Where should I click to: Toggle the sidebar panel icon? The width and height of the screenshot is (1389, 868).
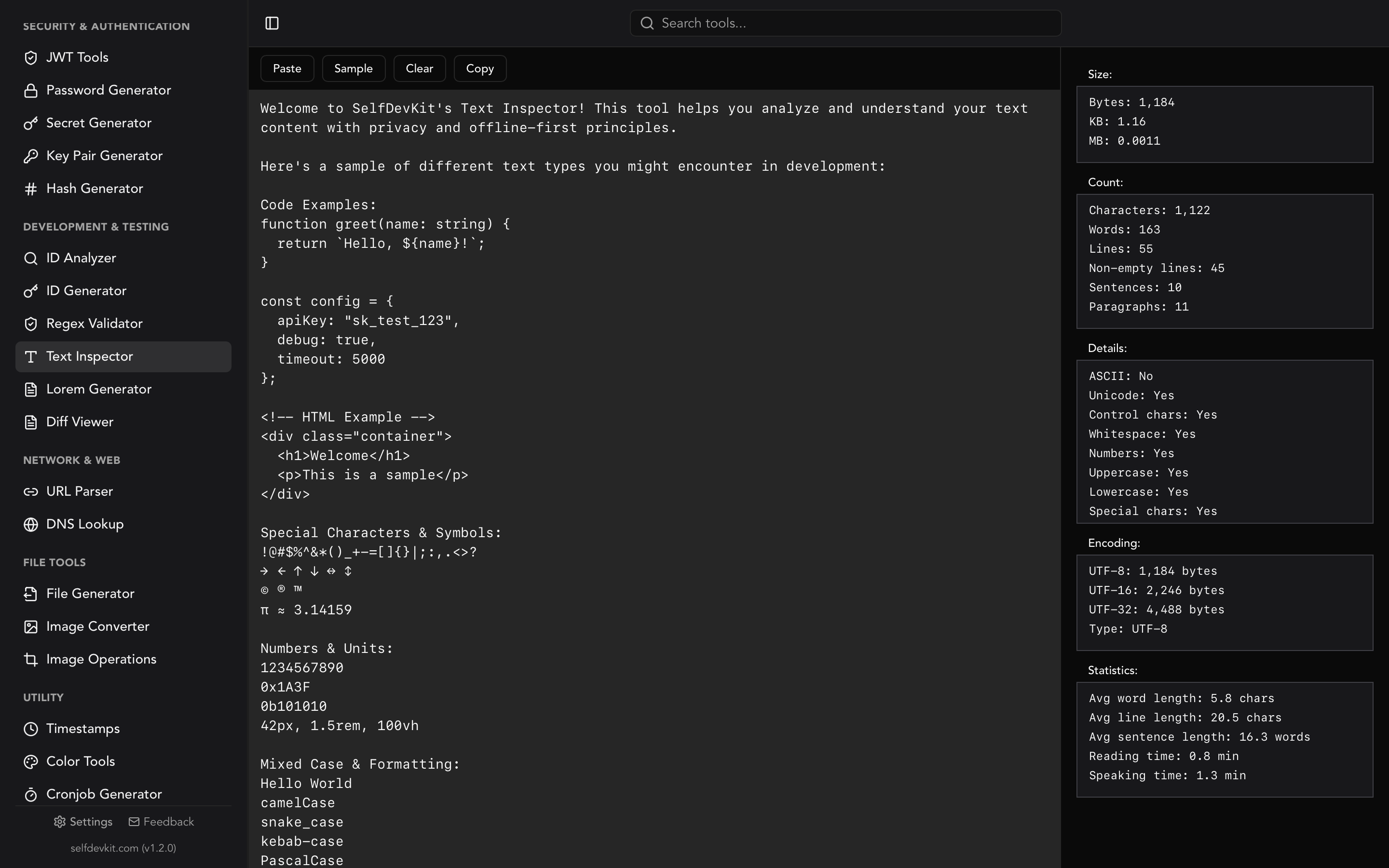tap(272, 23)
